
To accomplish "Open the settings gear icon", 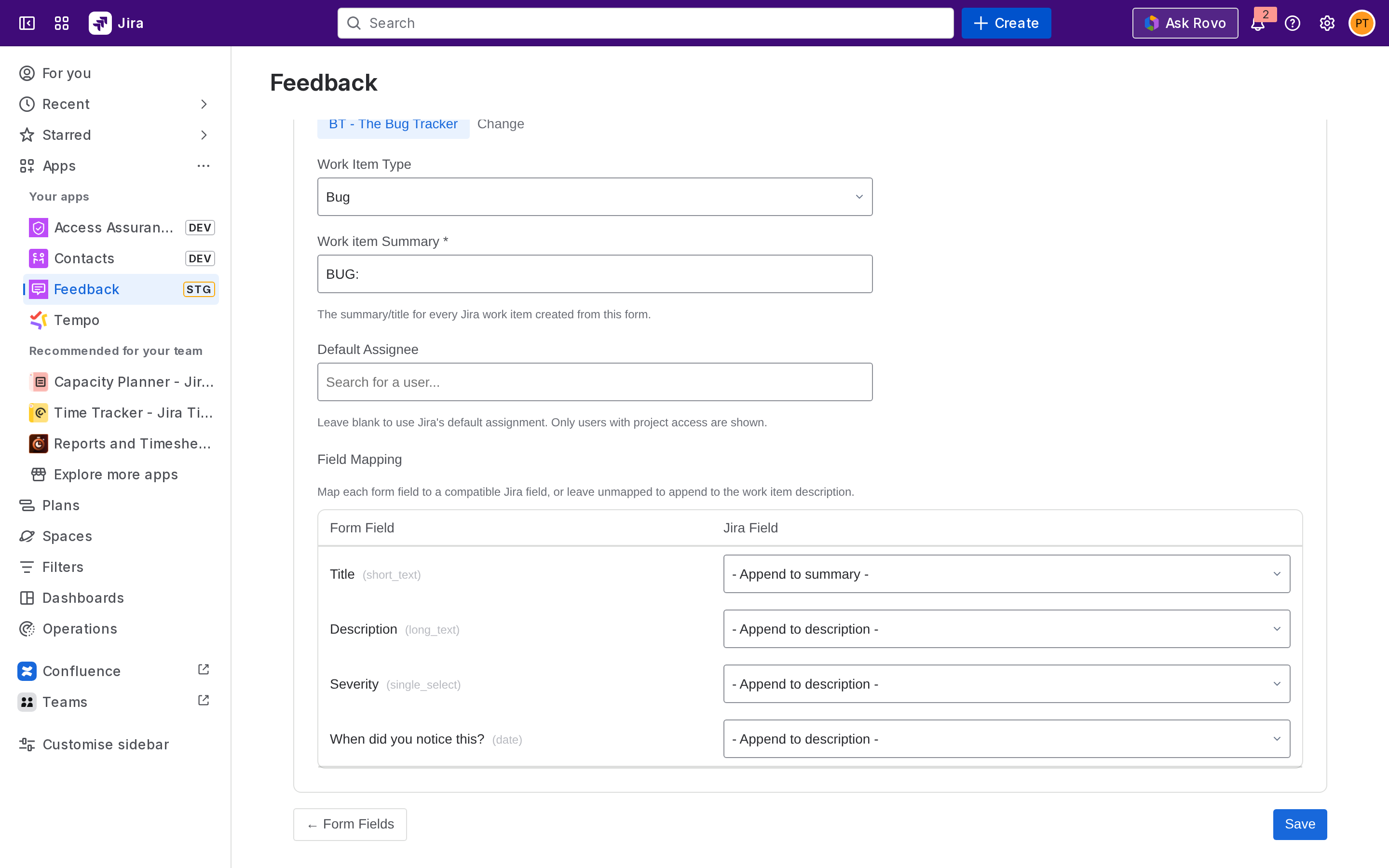I will [1327, 23].
